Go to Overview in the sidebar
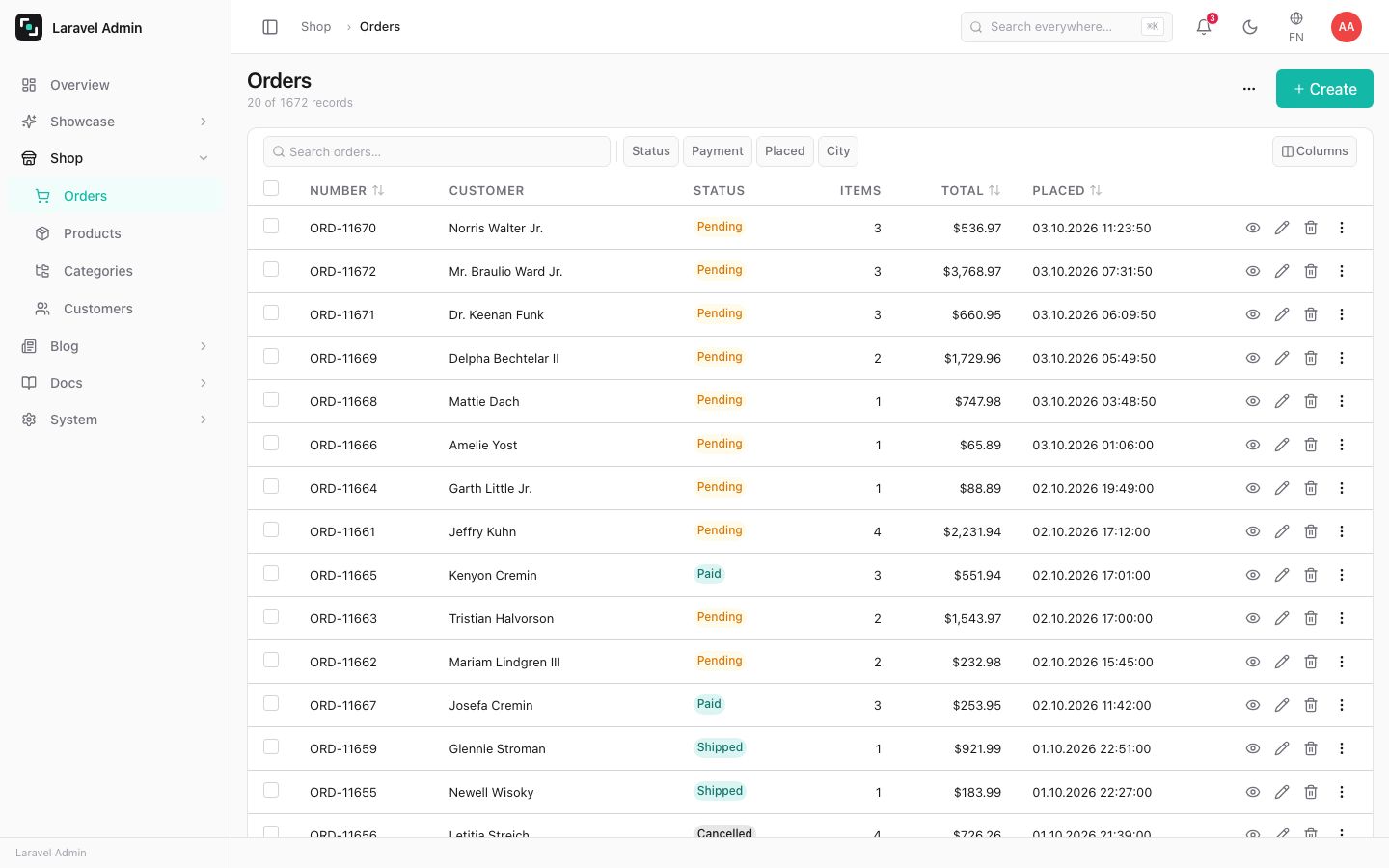Viewport: 1389px width, 868px height. tap(115, 85)
